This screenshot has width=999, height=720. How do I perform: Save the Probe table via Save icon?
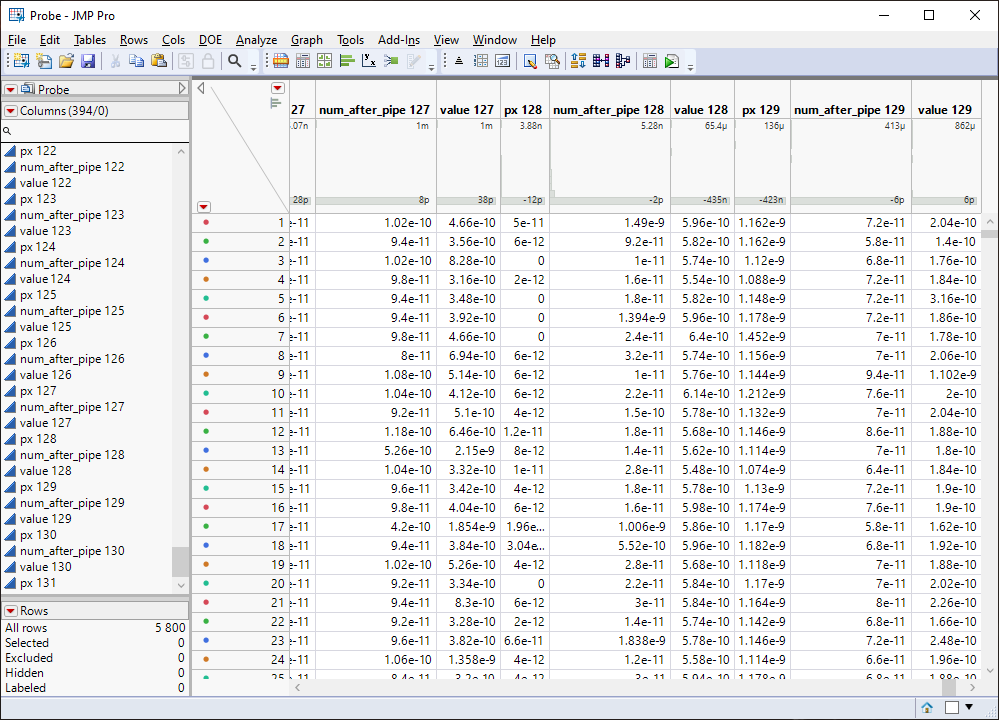pos(90,61)
